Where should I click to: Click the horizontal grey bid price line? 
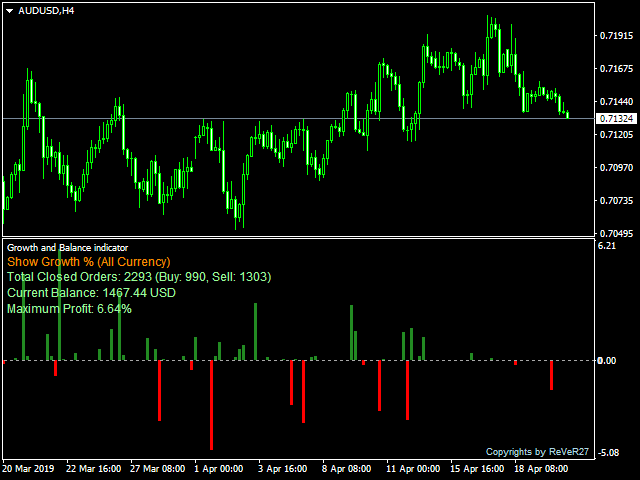[298, 118]
